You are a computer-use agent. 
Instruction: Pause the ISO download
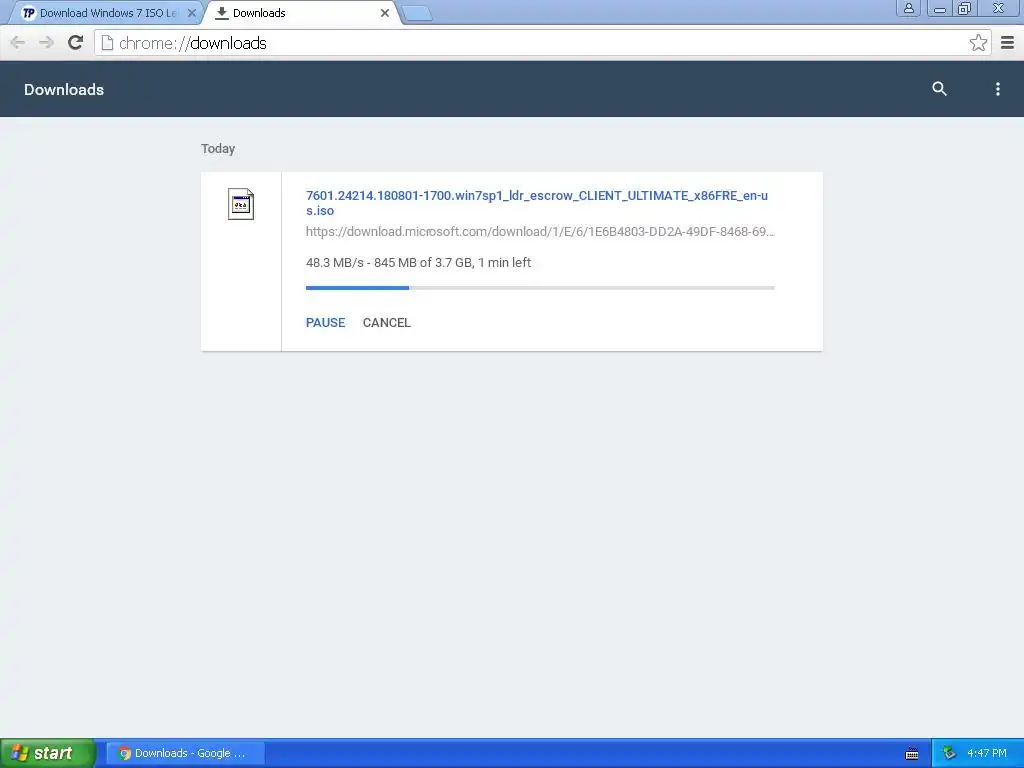coord(325,323)
